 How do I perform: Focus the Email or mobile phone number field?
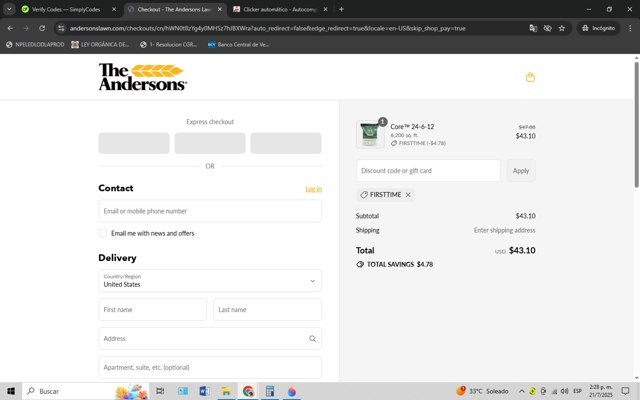(x=210, y=211)
